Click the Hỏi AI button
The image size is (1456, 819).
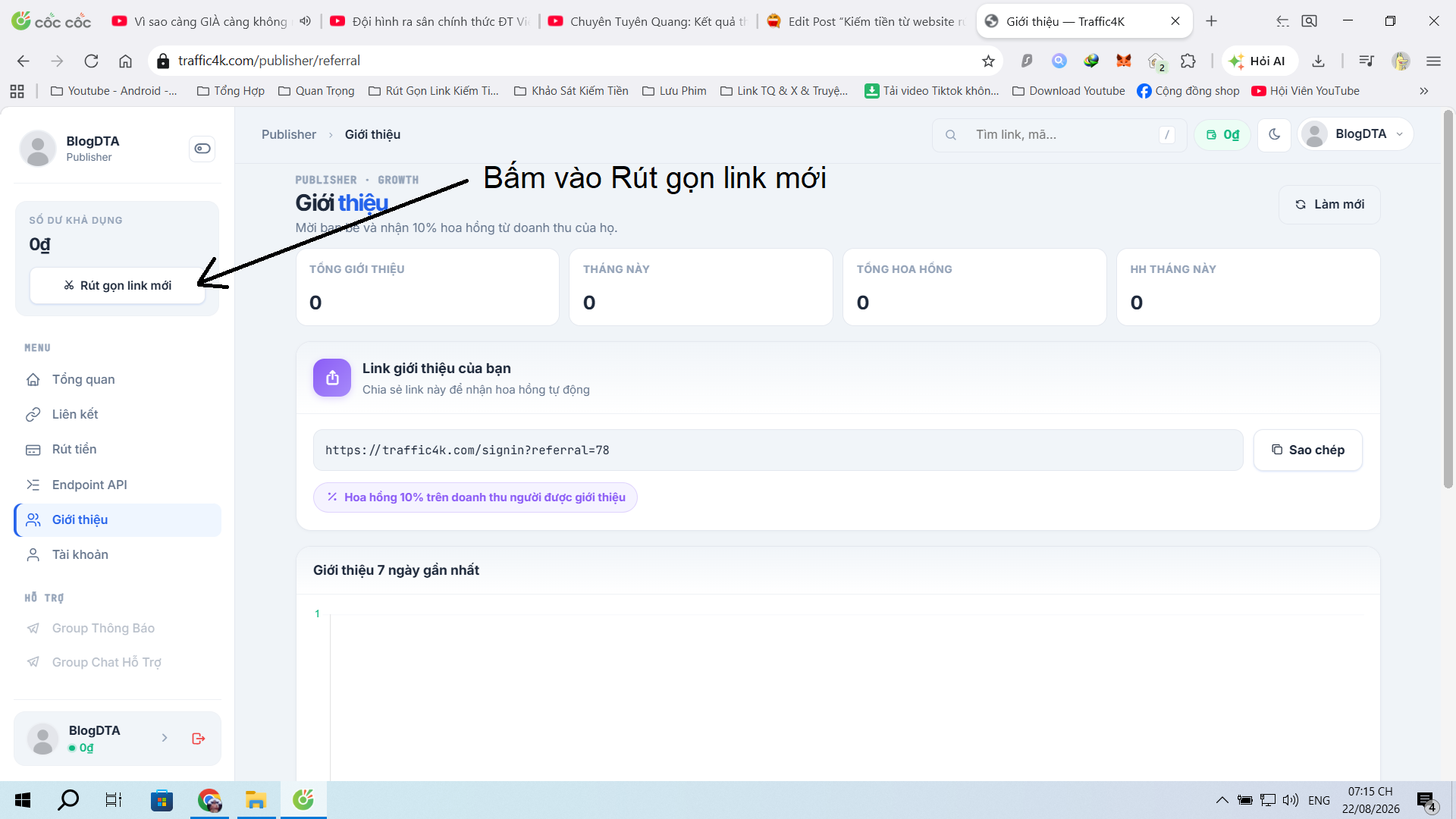[x=1258, y=61]
